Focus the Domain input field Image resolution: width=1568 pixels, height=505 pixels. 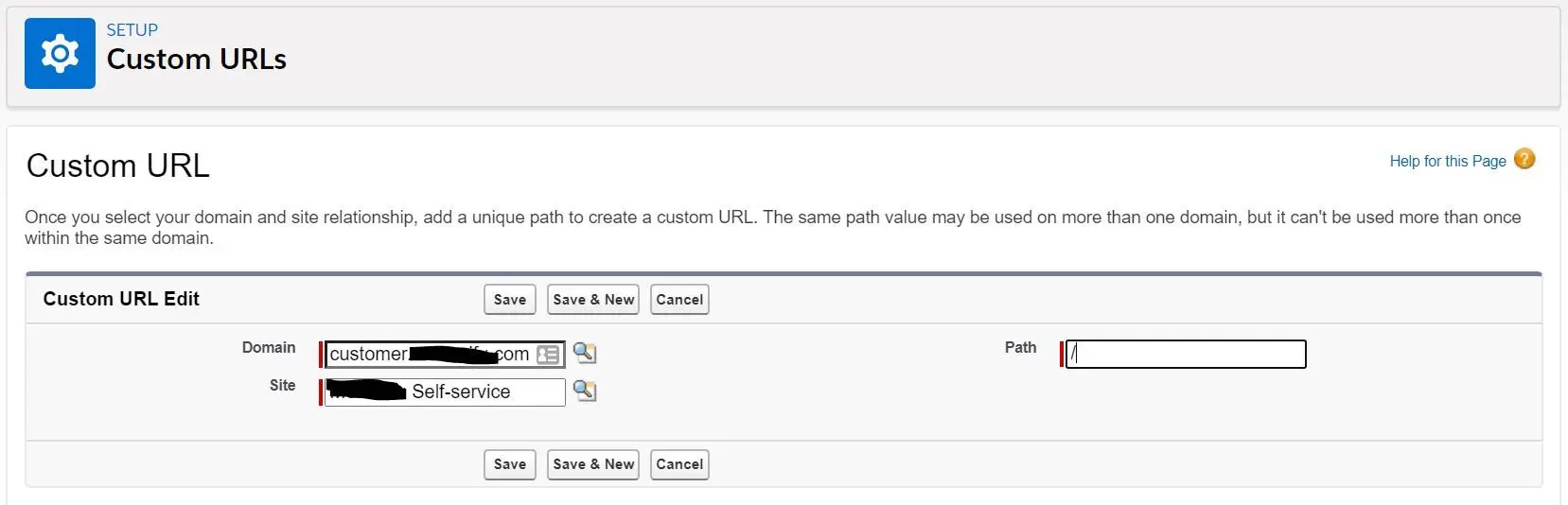pos(445,355)
